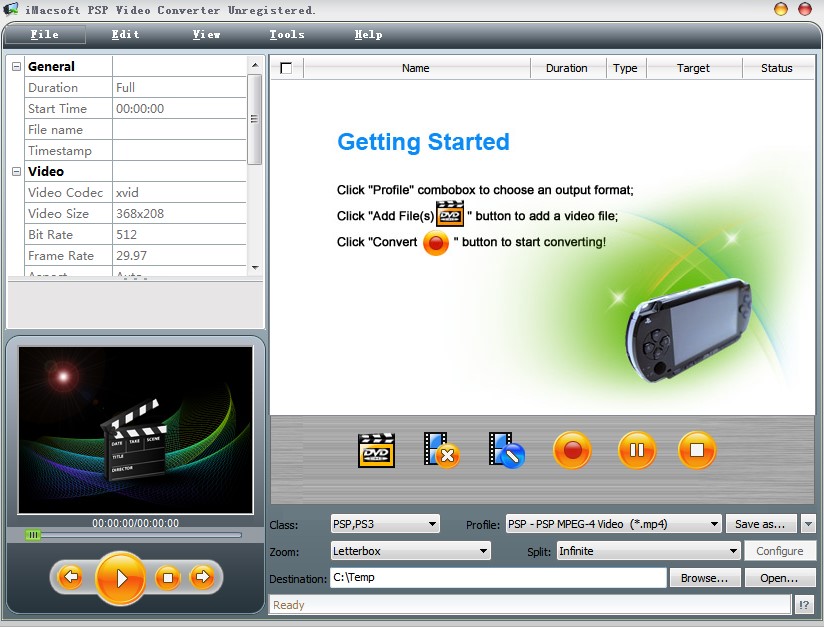Screen dimensions: 824x627
Task: Stop the conversion process
Action: [697, 451]
